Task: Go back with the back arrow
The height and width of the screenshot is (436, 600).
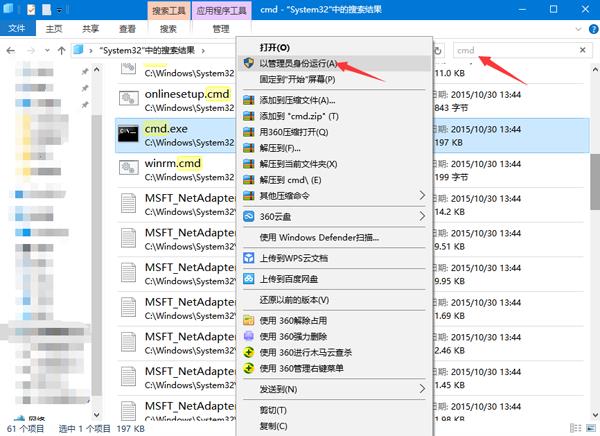Action: 11,51
